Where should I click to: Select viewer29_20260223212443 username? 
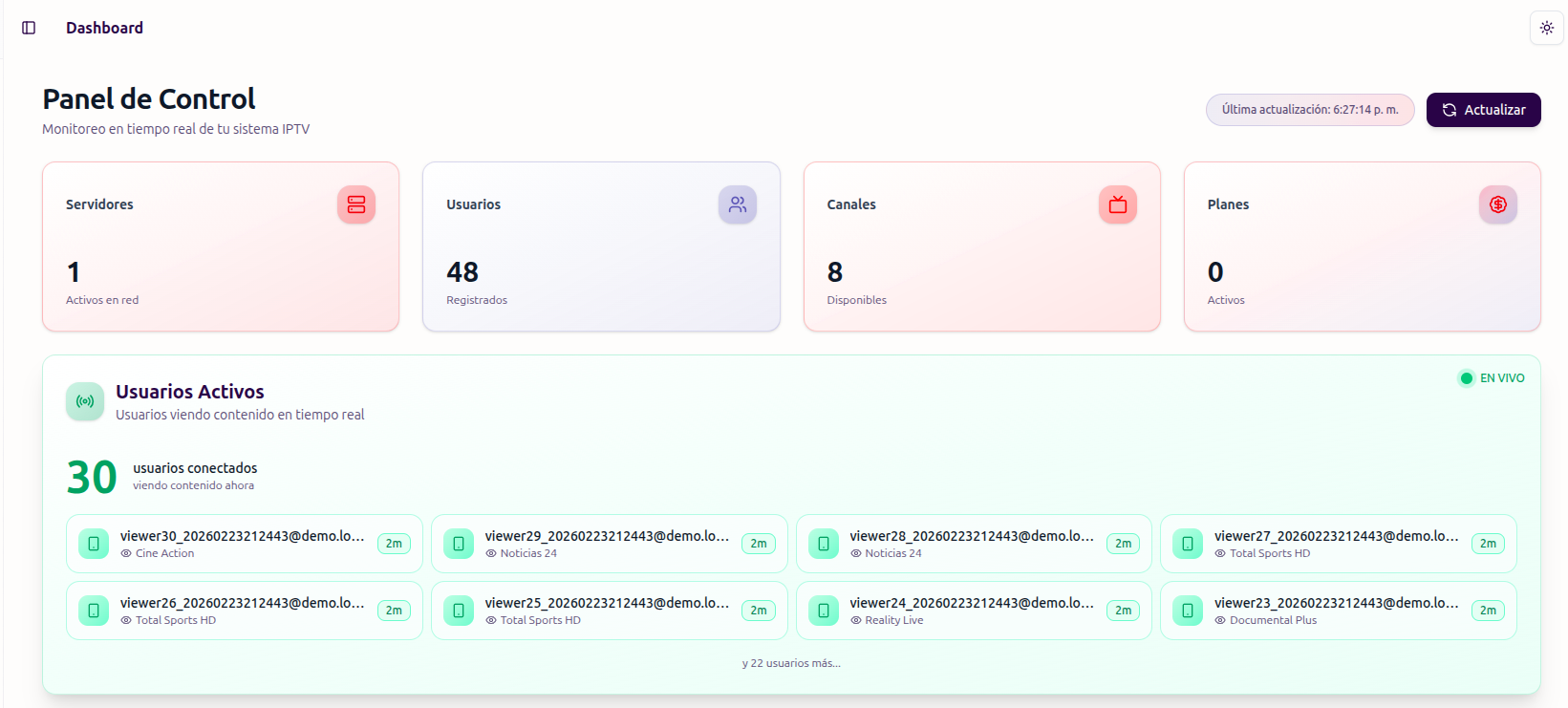point(607,536)
